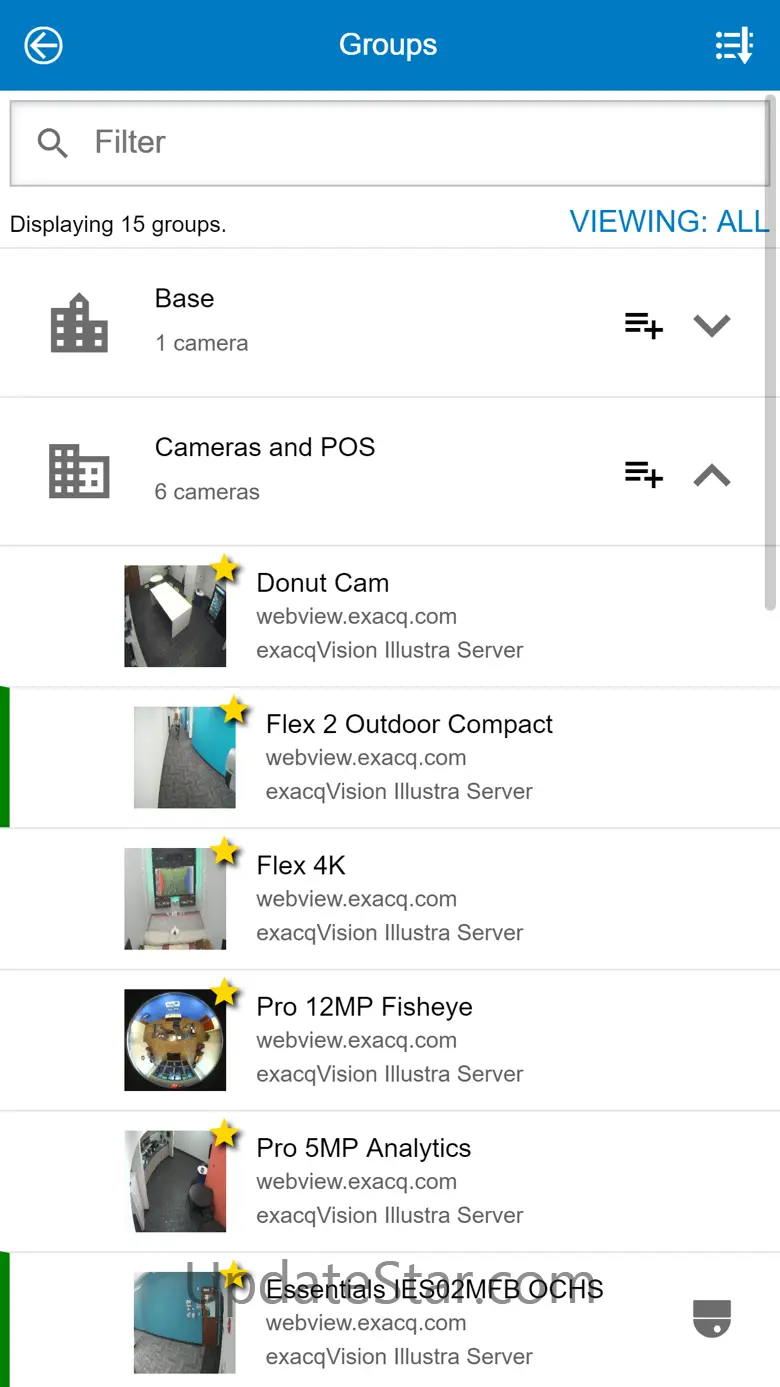Image resolution: width=780 pixels, height=1387 pixels.
Task: Select Flex 2 Outdoor Compact camera
Action: (x=408, y=724)
